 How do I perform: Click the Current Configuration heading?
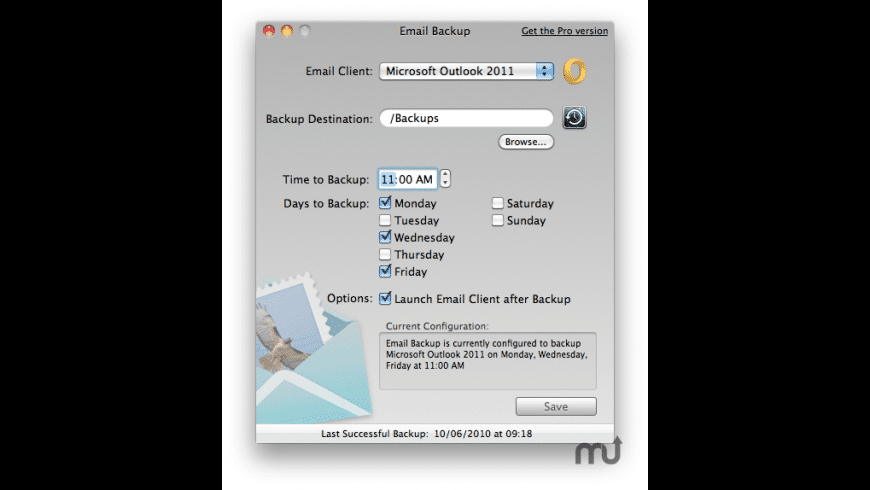click(437, 326)
